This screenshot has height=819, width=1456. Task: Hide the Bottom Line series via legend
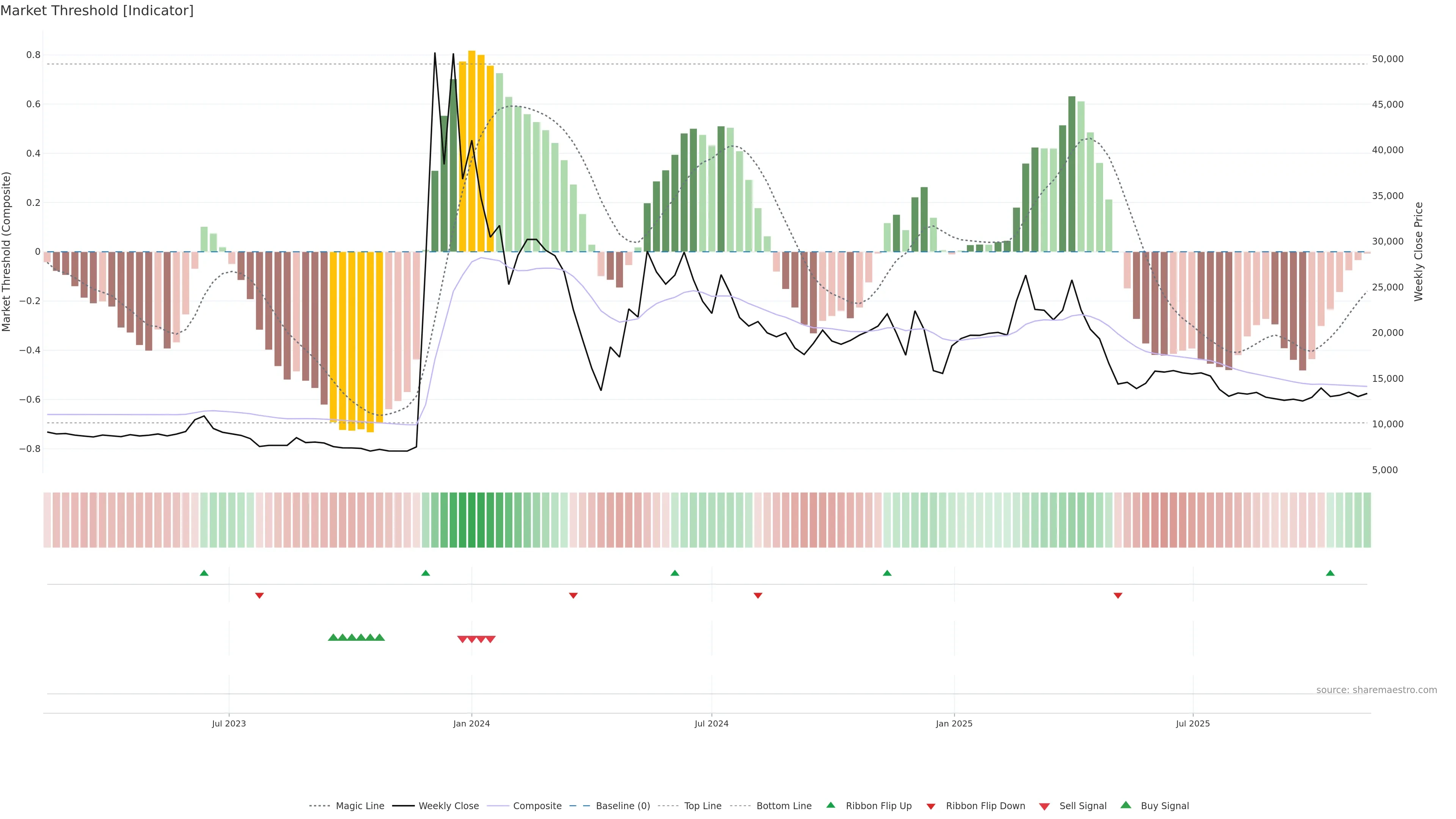(x=783, y=806)
